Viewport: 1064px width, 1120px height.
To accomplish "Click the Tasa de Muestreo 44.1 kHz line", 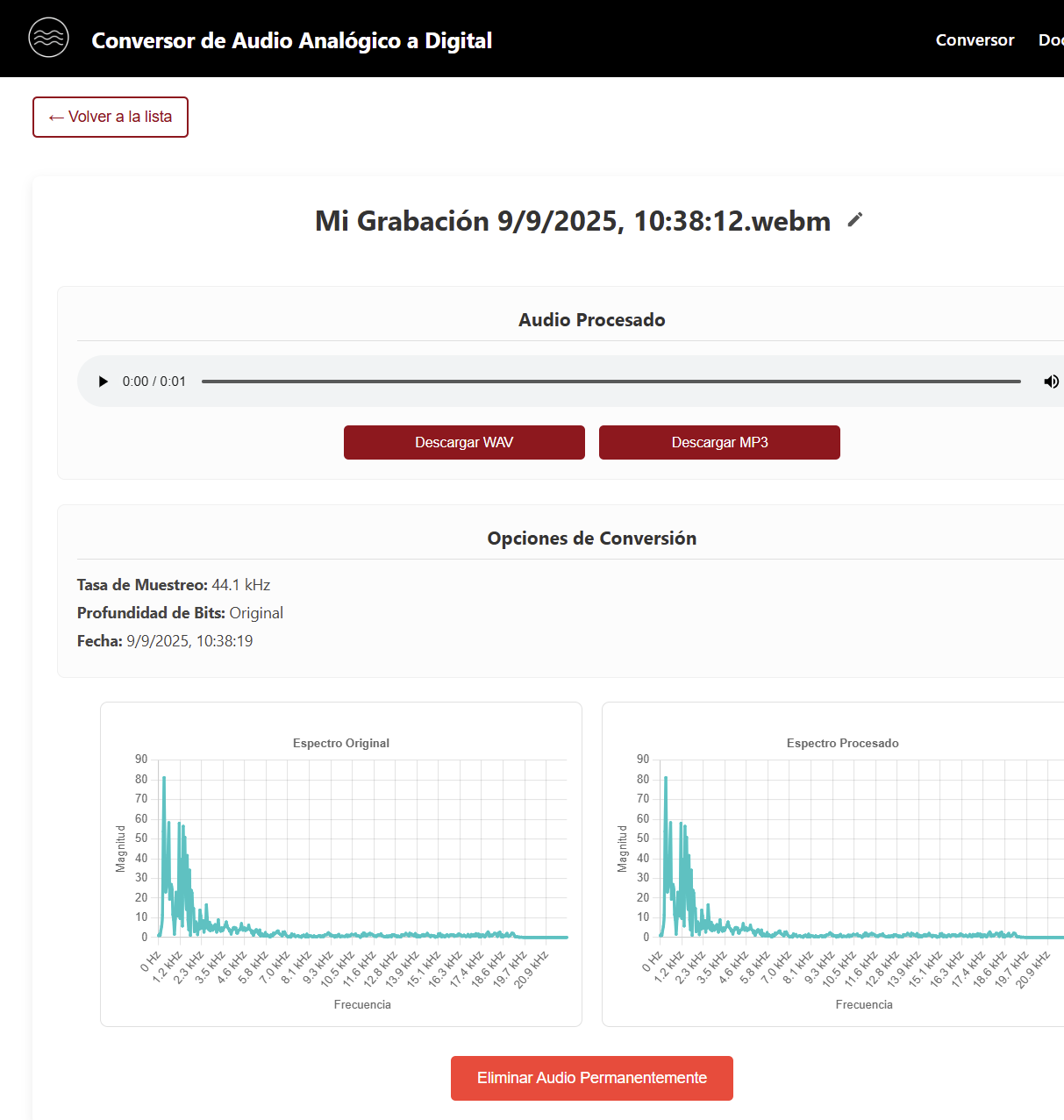I will pos(174,585).
